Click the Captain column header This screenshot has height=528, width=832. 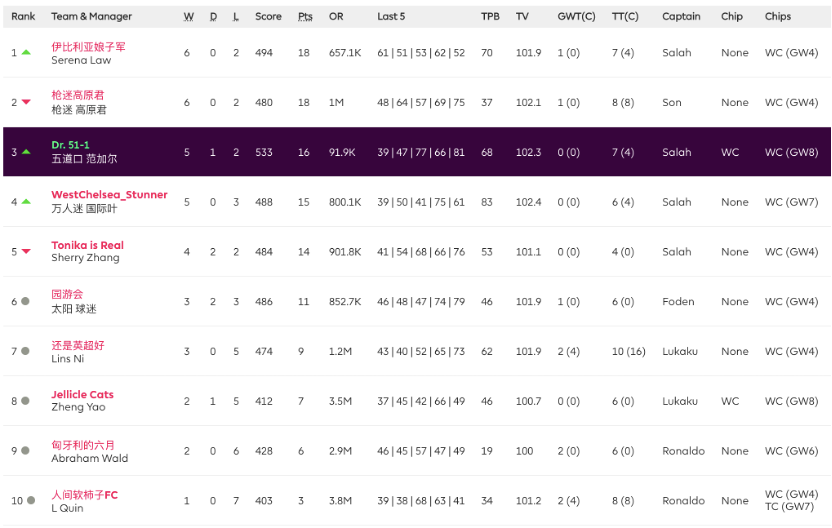point(681,17)
